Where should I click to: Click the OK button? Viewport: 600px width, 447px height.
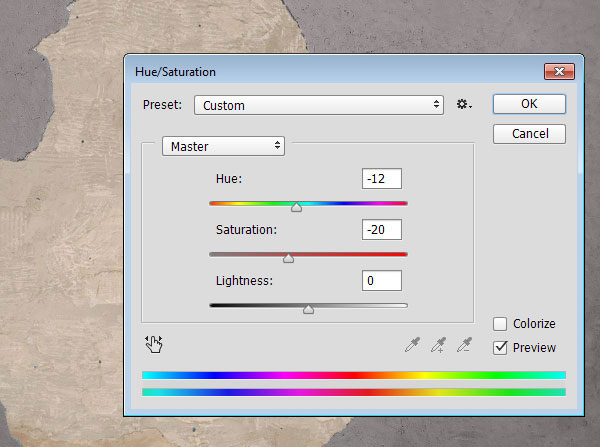529,104
